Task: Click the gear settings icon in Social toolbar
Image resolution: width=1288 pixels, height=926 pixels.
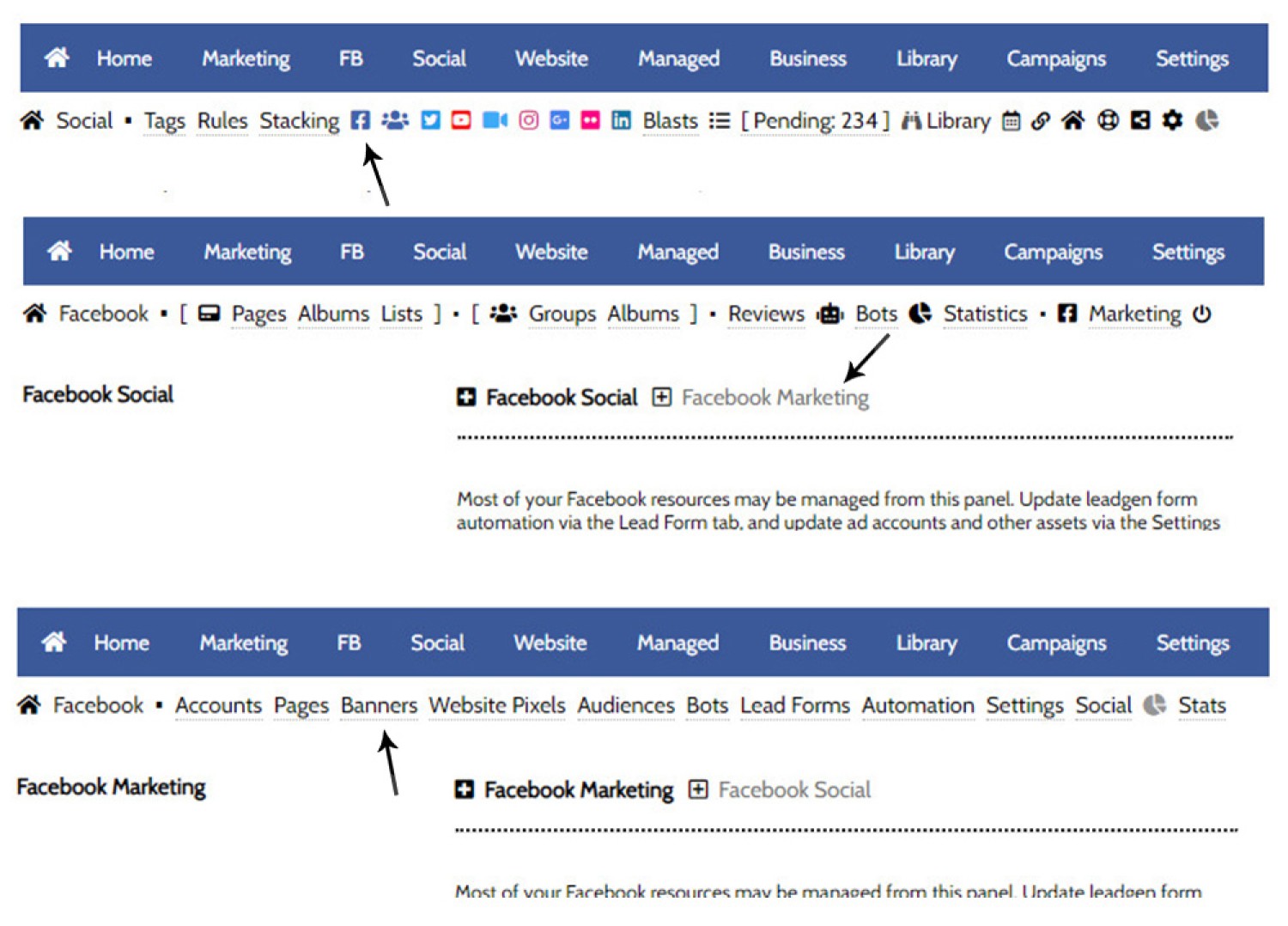Action: (x=1172, y=121)
